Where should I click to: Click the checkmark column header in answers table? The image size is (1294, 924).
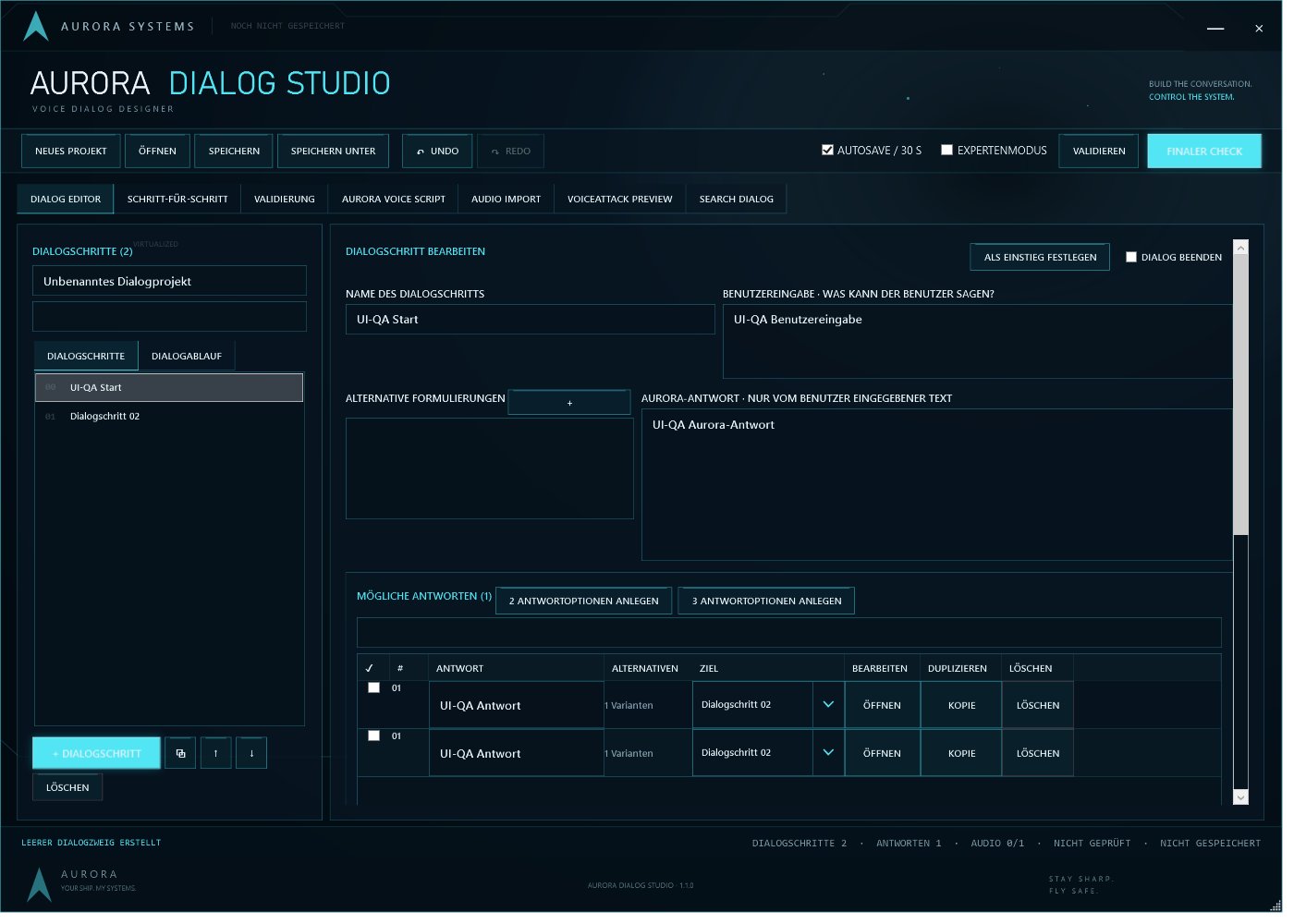click(x=370, y=668)
